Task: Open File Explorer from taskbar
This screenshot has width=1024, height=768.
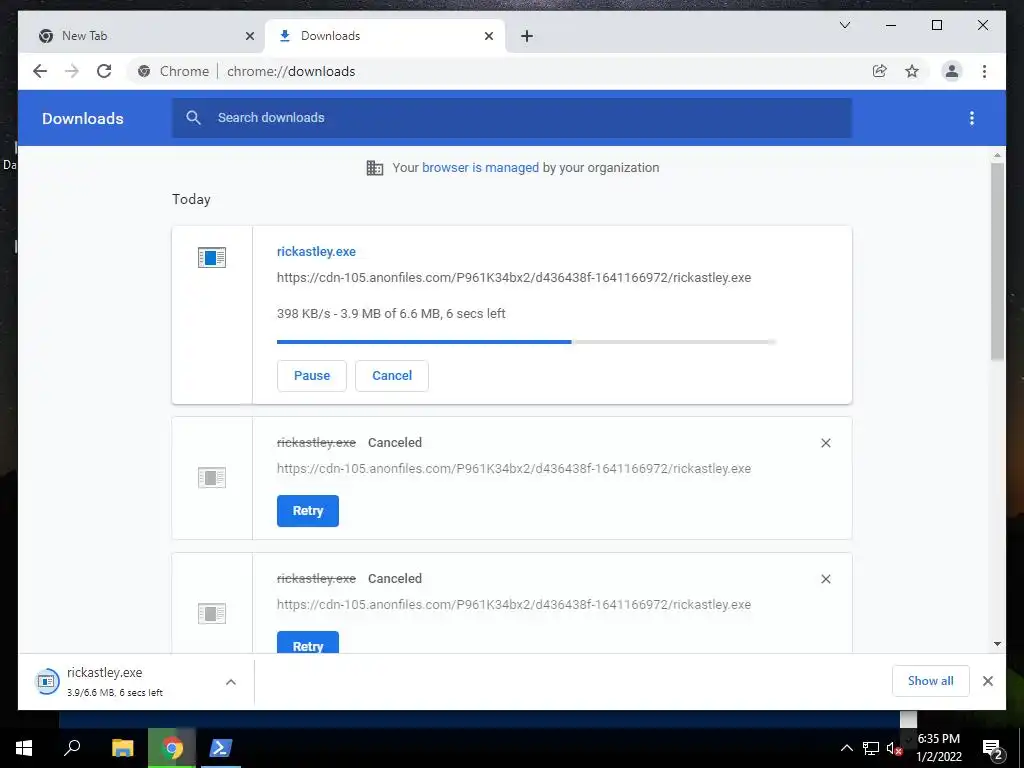Action: 122,748
